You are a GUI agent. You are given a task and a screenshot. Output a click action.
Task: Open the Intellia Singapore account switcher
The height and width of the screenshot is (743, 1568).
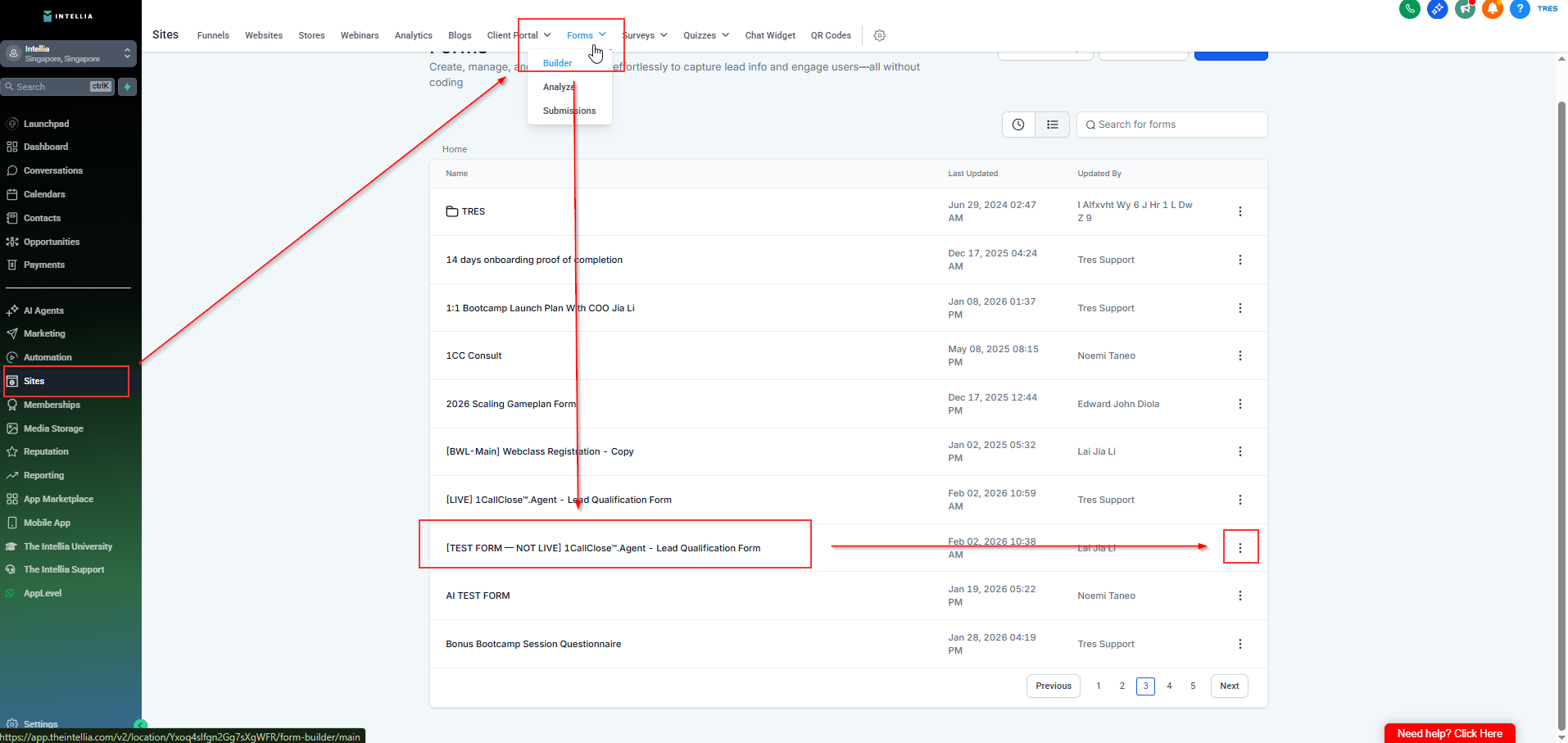pyautogui.click(x=69, y=53)
